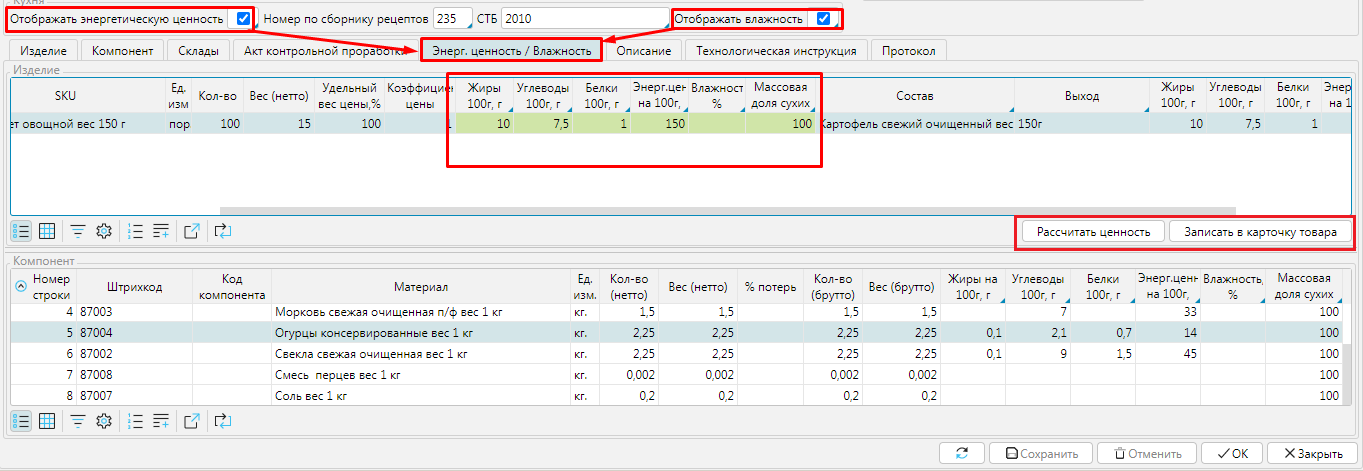Click the export icon under Изделие table
This screenshot has height=471, width=1363.
point(192,231)
